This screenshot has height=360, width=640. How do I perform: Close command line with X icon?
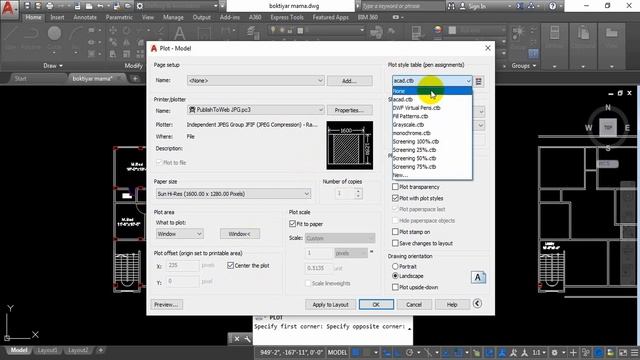(x=237, y=339)
